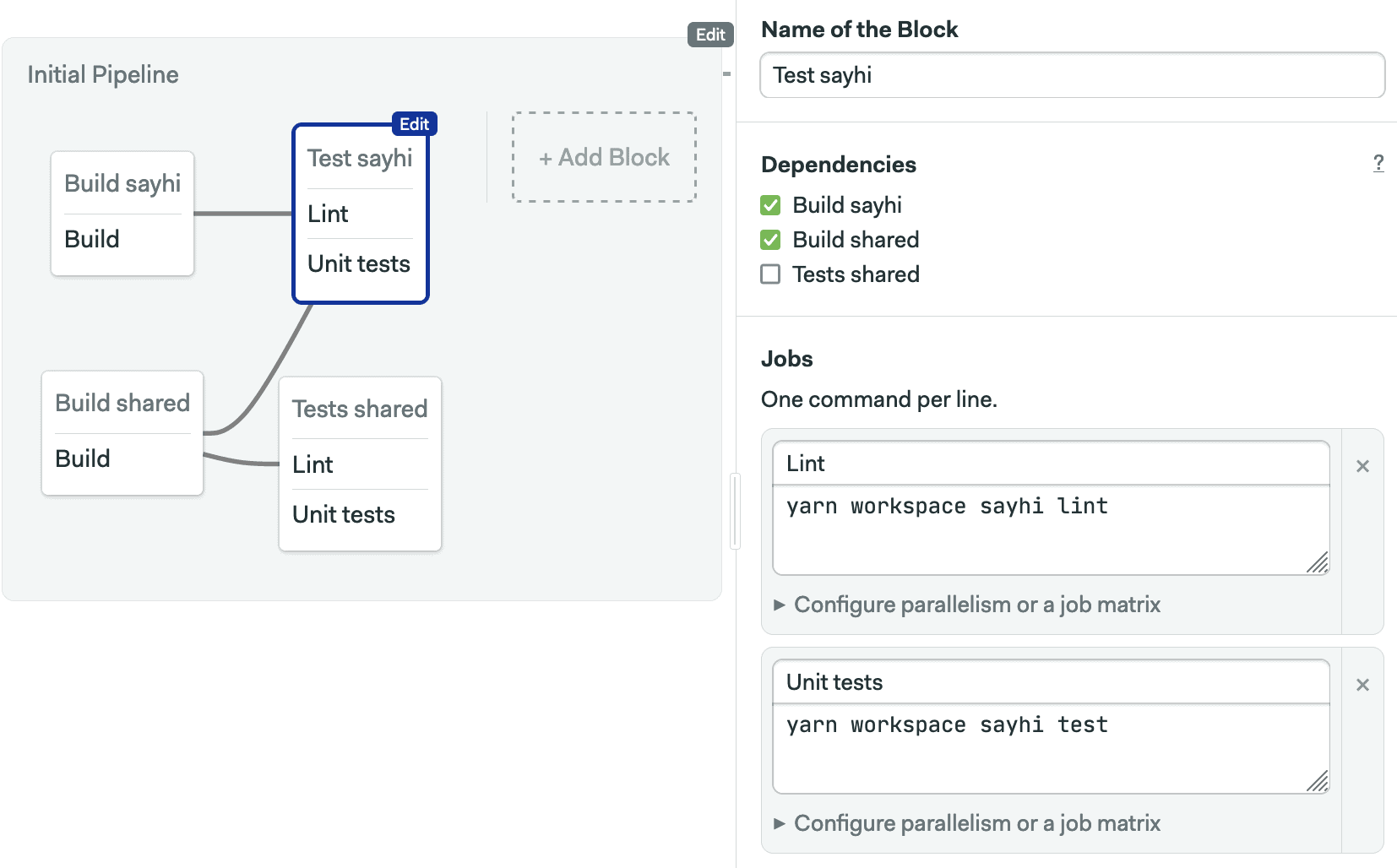The height and width of the screenshot is (868, 1397).
Task: Focus the Unit tests job name field
Action: (1051, 682)
